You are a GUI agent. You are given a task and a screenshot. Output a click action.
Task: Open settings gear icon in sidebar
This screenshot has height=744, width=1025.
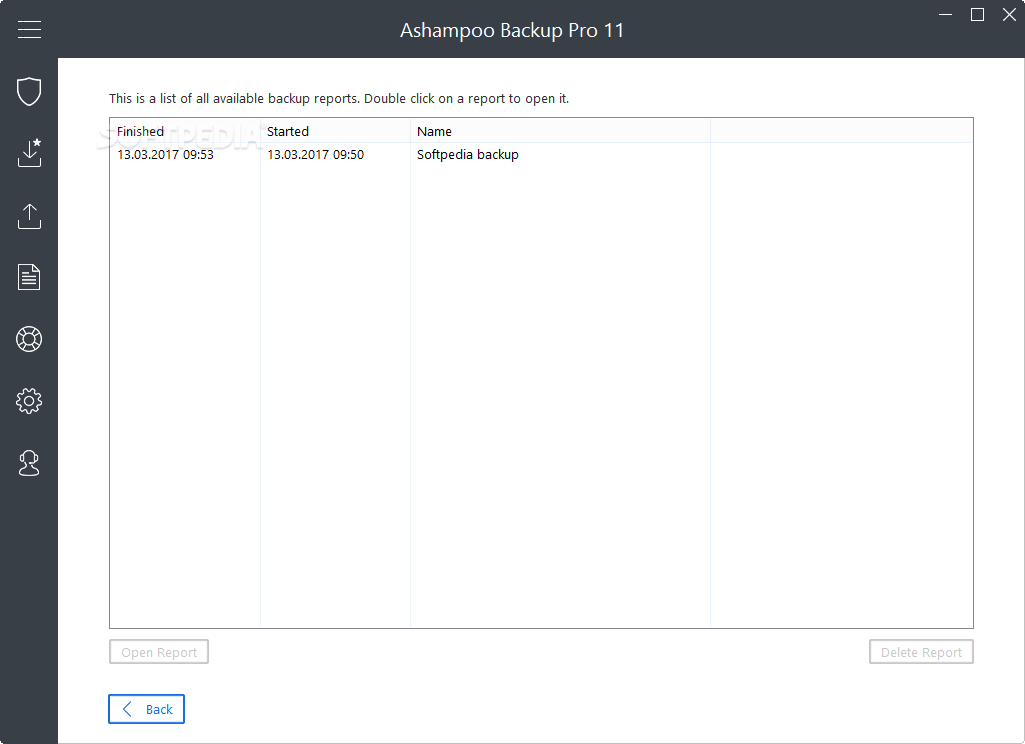[x=29, y=401]
